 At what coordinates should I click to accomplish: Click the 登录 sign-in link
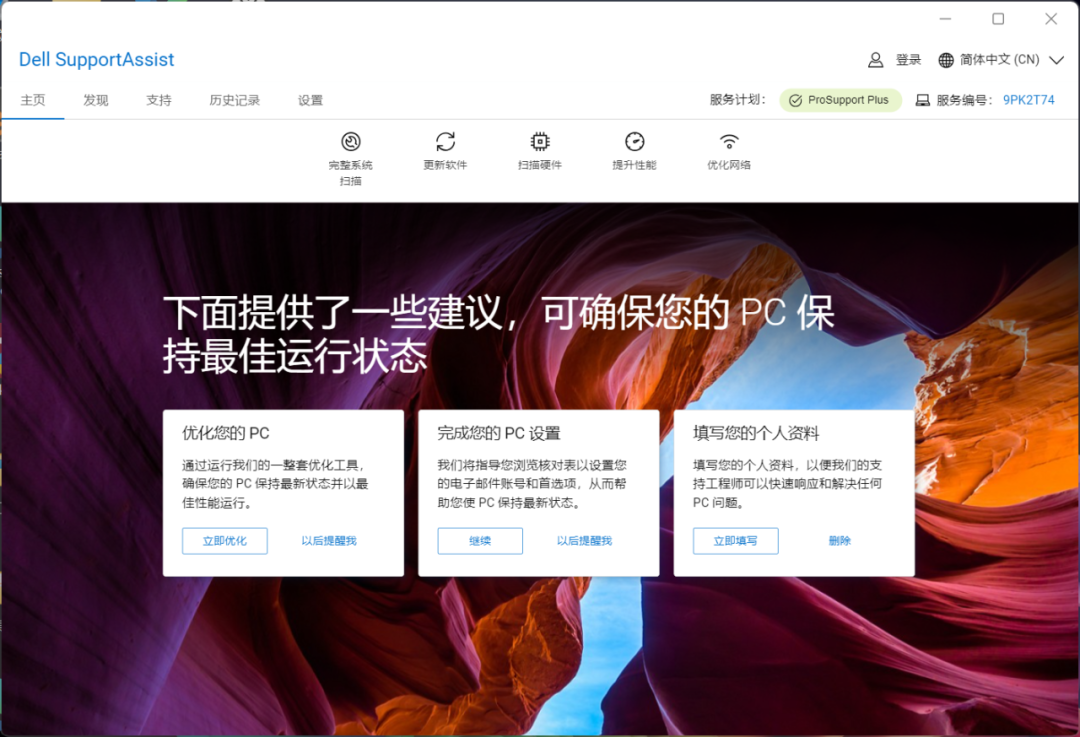tap(908, 60)
